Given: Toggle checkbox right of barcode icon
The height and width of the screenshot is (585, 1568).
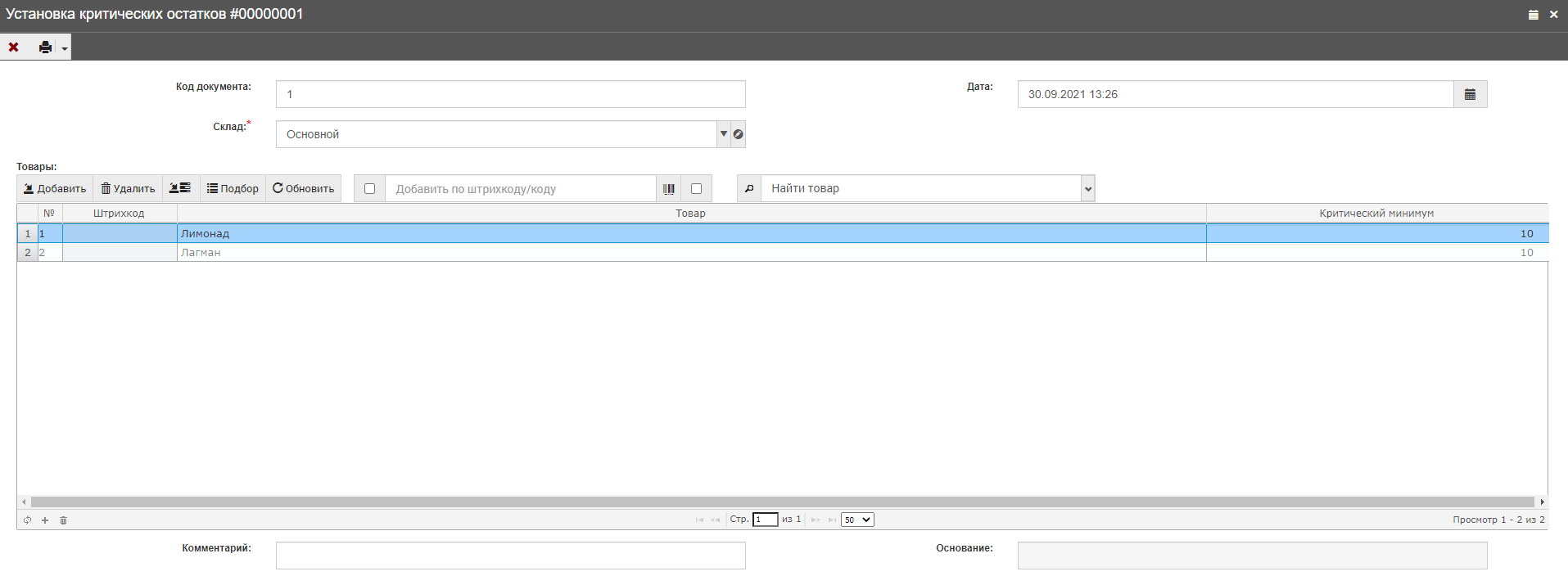Looking at the screenshot, I should (696, 189).
